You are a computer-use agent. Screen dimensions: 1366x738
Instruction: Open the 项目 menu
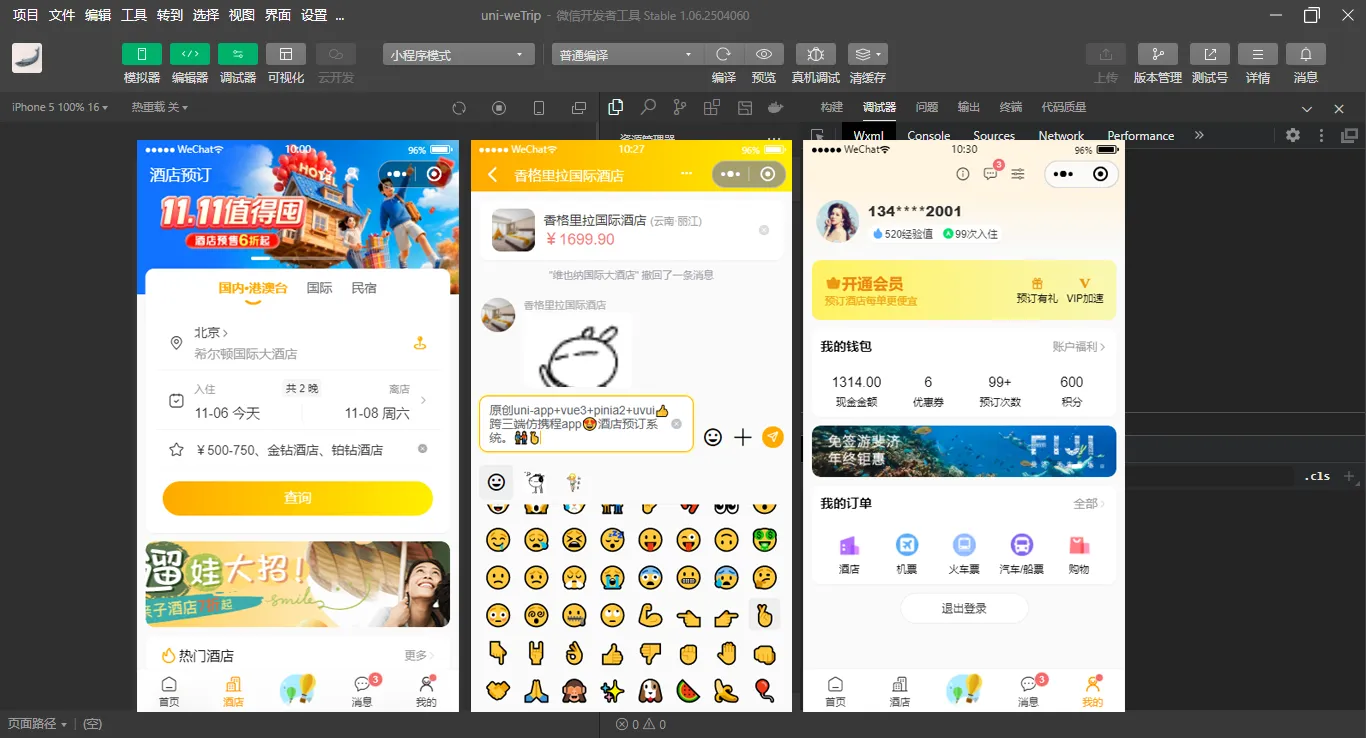(x=24, y=15)
